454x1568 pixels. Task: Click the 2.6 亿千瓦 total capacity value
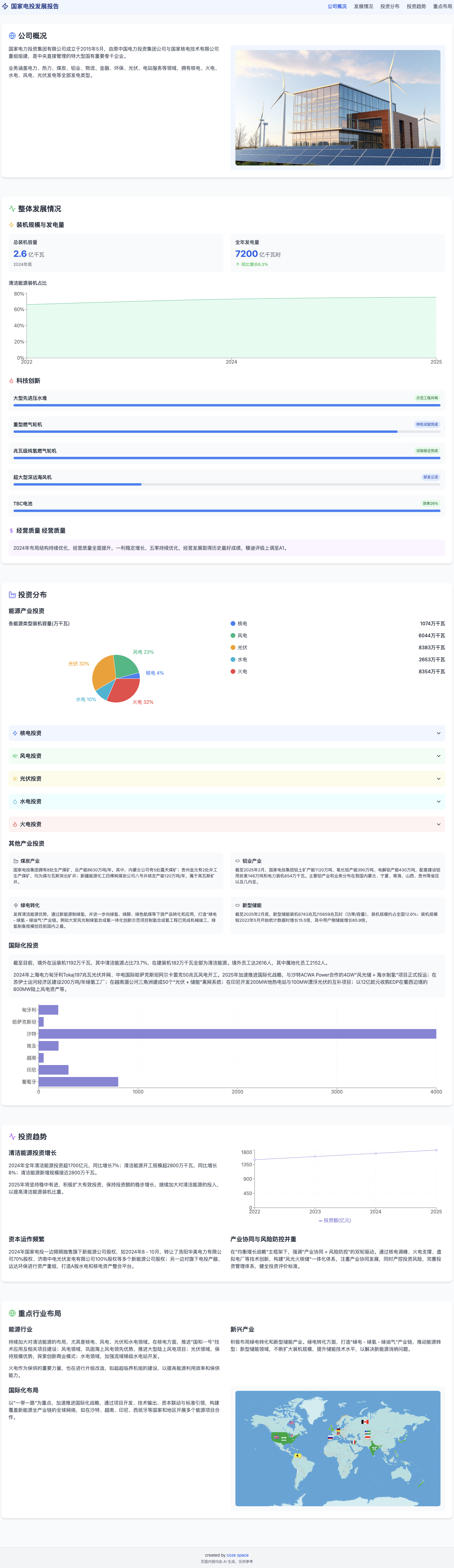coord(28,254)
